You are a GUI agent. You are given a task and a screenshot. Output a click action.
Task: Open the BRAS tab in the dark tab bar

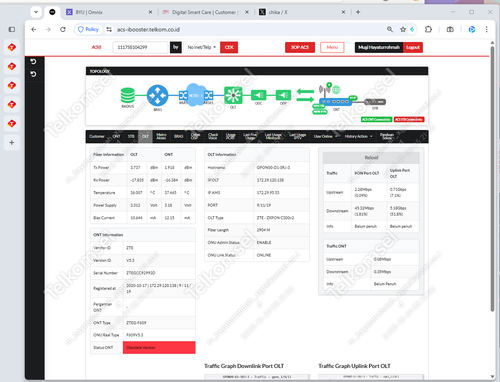[x=179, y=136]
